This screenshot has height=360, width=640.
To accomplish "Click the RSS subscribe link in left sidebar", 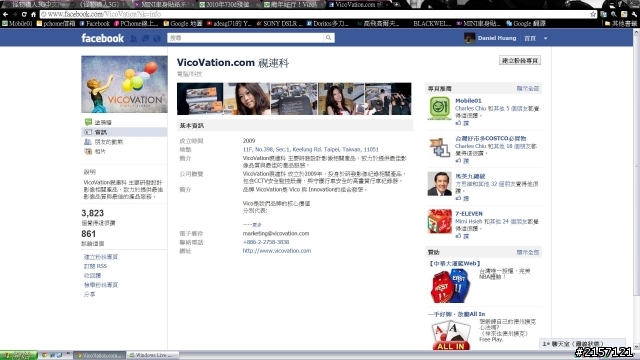I will click(x=95, y=266).
